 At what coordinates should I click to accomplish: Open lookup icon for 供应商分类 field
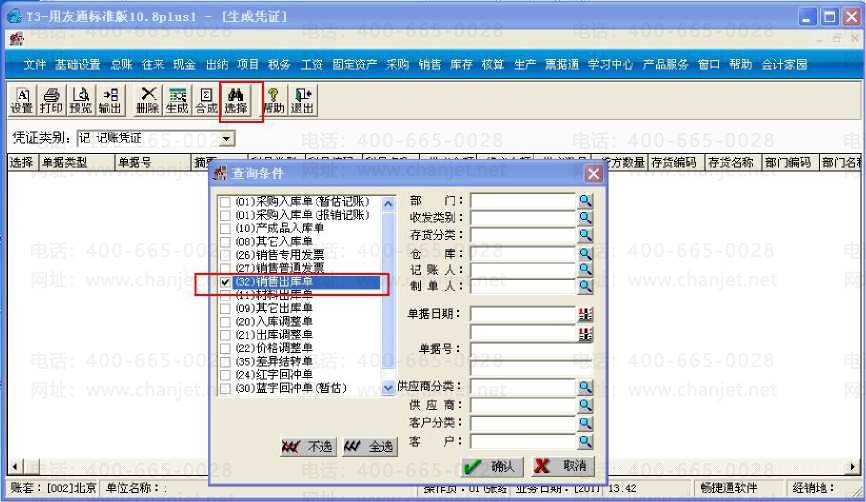pyautogui.click(x=585, y=387)
